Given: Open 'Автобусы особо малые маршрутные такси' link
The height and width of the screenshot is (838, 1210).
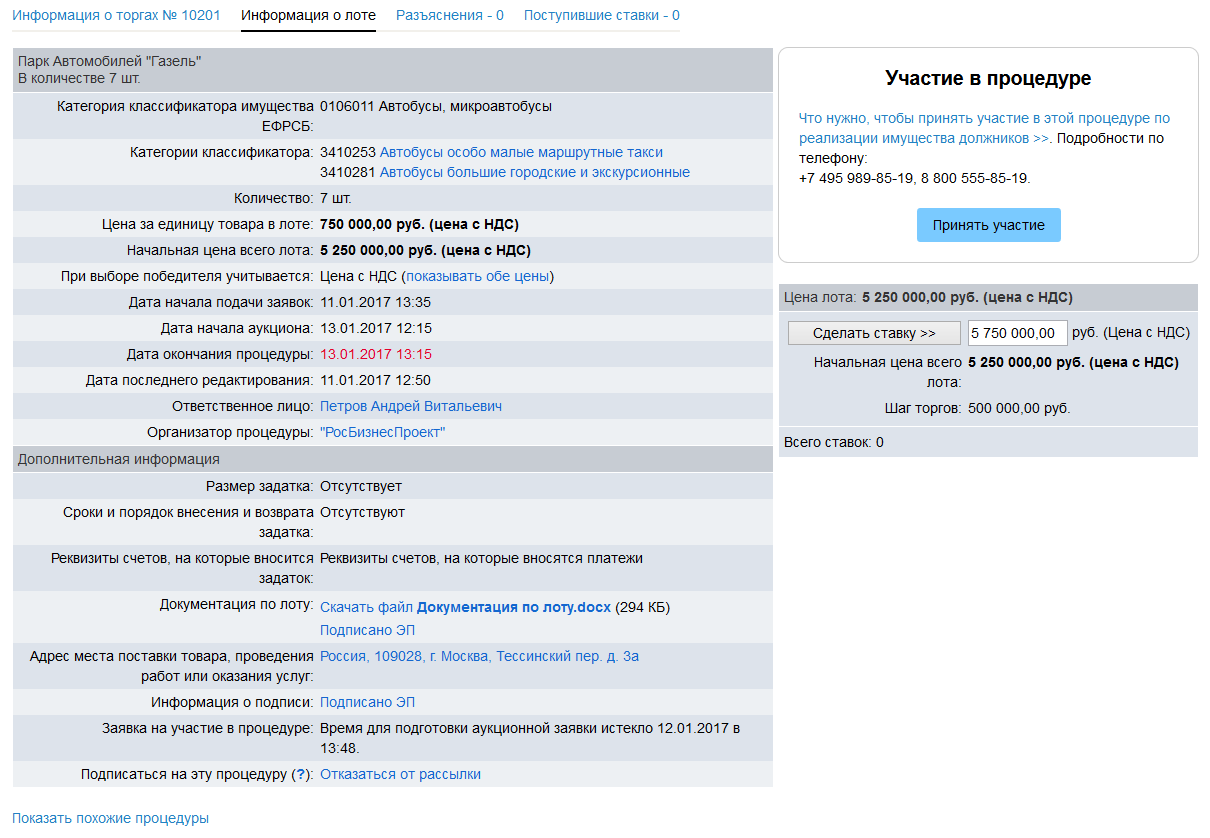Looking at the screenshot, I should 521,152.
